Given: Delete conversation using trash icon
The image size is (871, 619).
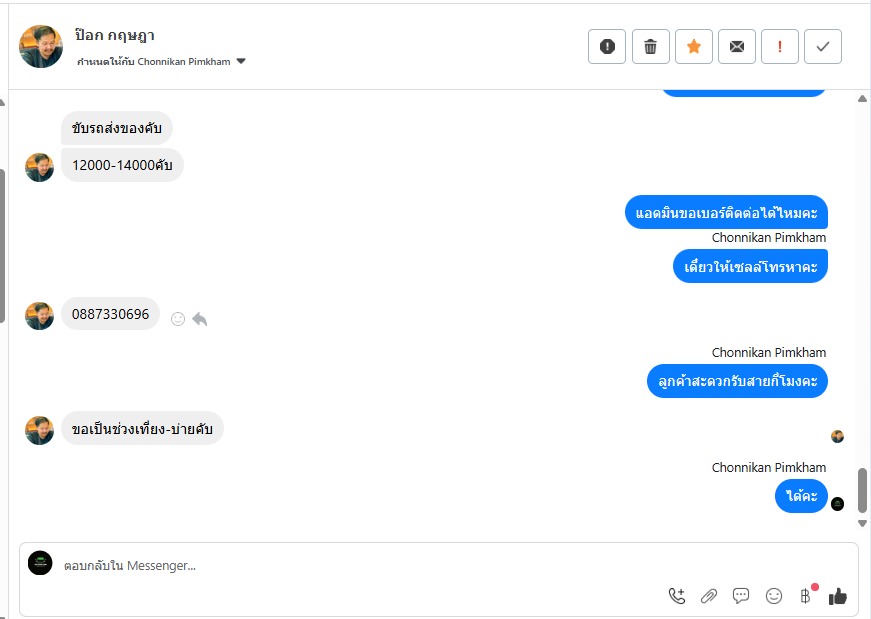Looking at the screenshot, I should coord(650,47).
